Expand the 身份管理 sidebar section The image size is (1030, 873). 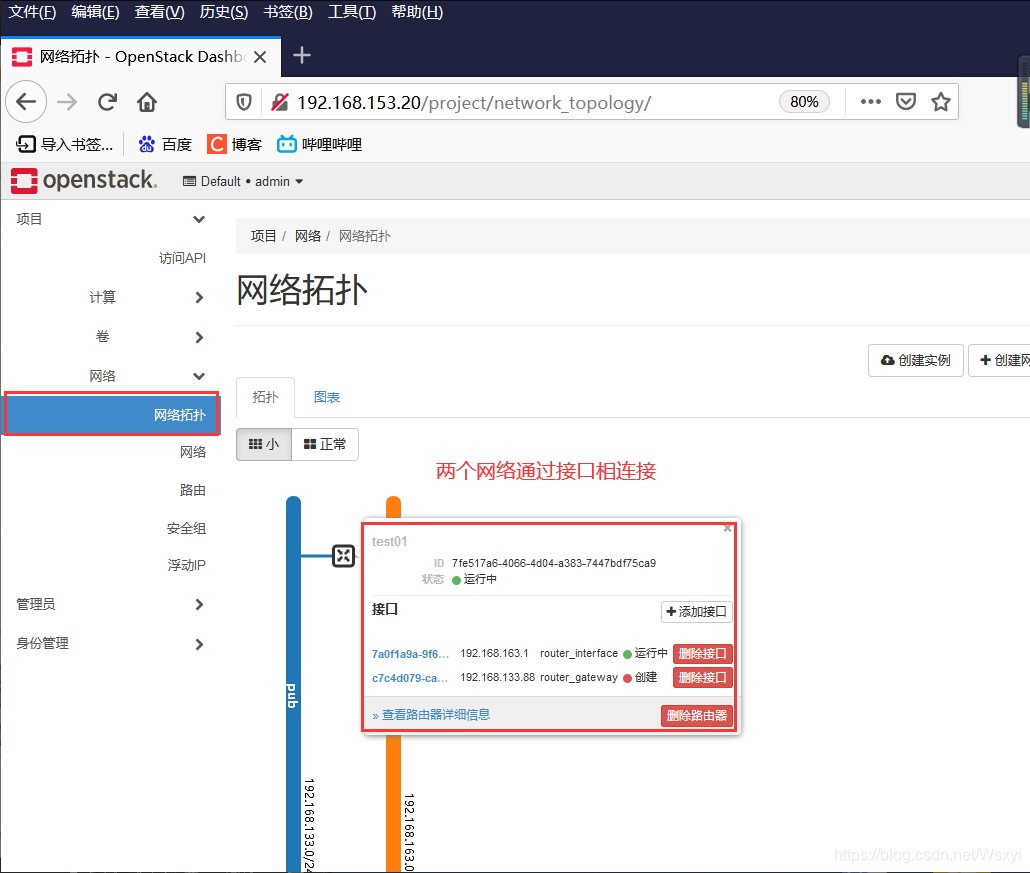coord(110,644)
